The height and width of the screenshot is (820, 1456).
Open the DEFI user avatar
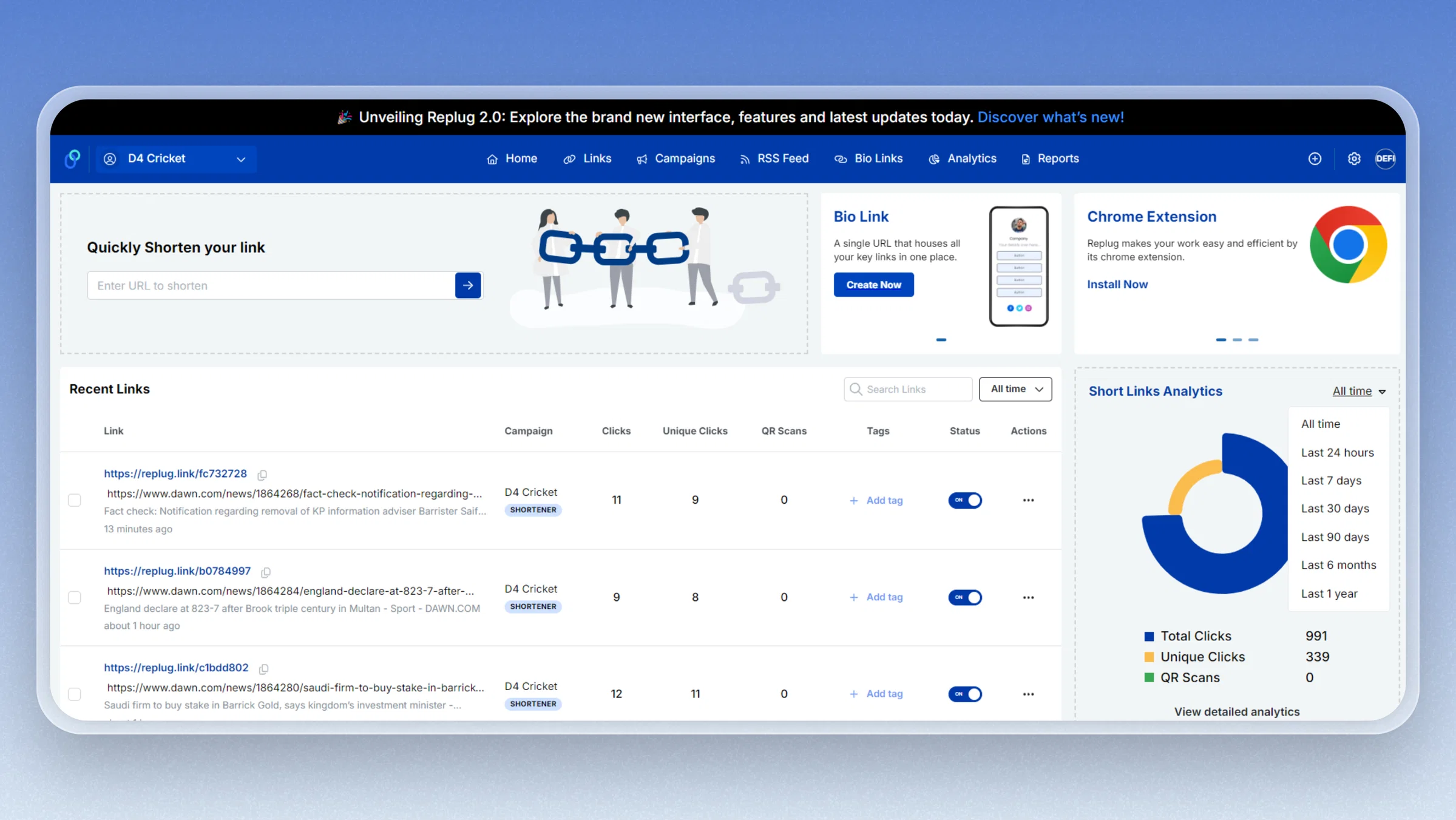click(1385, 158)
